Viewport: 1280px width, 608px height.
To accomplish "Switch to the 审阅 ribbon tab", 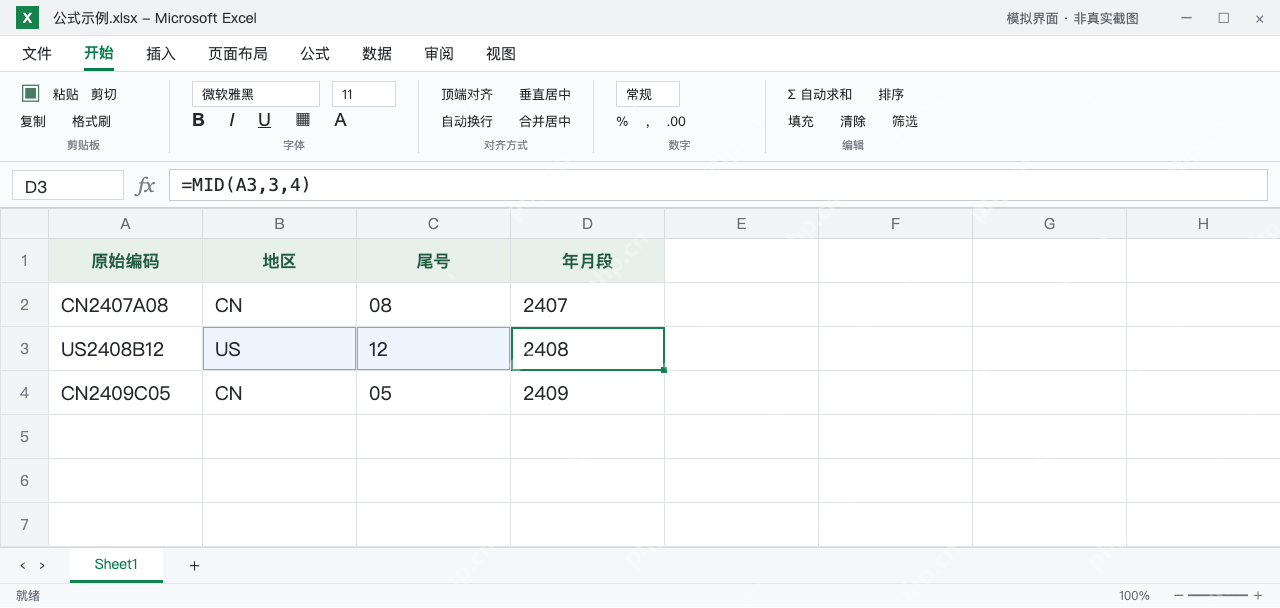I will tap(439, 54).
